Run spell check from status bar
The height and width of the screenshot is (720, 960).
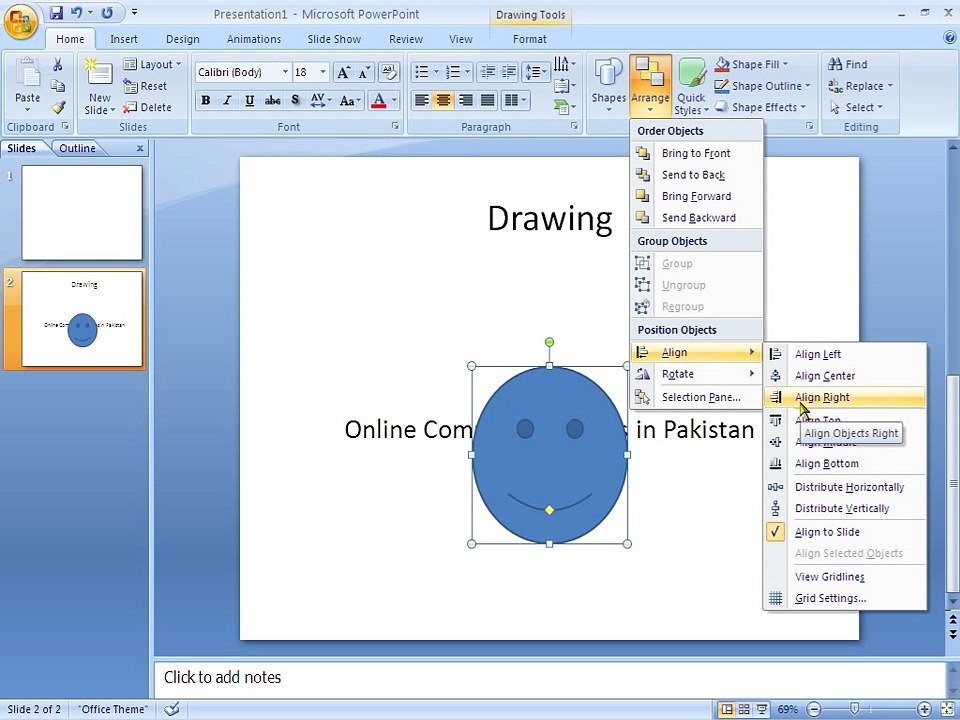pos(172,709)
